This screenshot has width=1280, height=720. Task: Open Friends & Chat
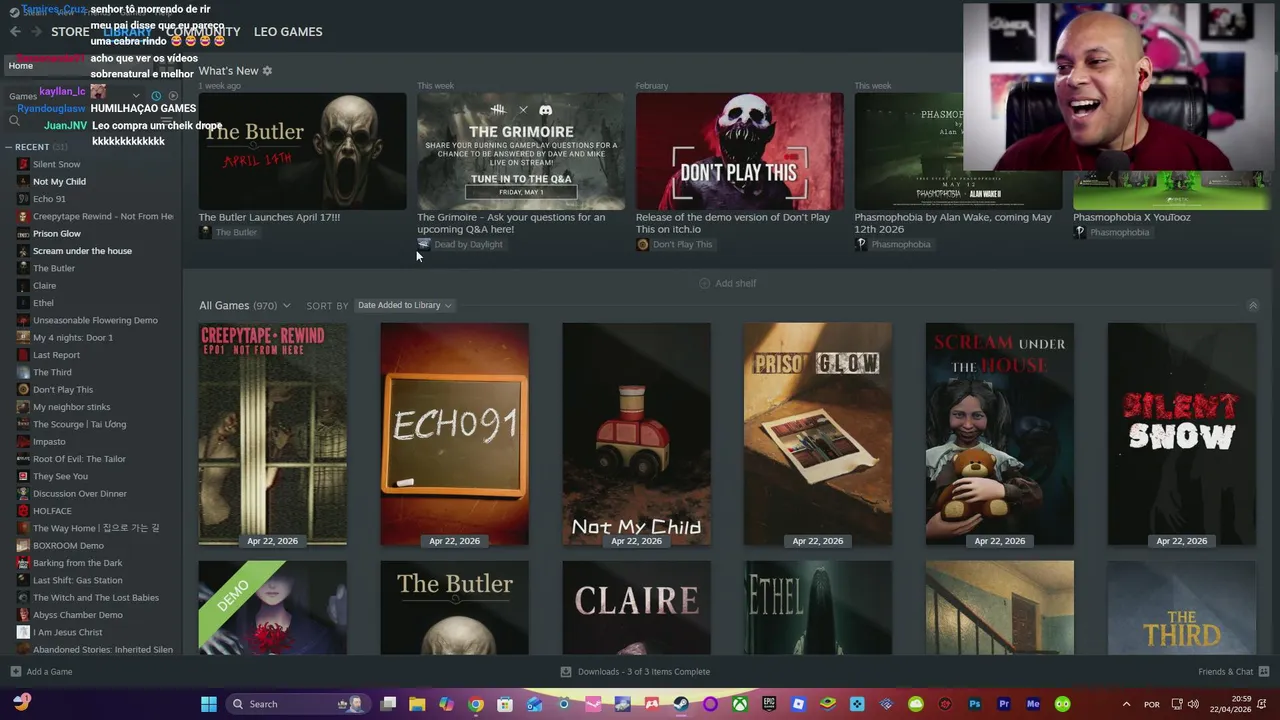(x=1225, y=672)
